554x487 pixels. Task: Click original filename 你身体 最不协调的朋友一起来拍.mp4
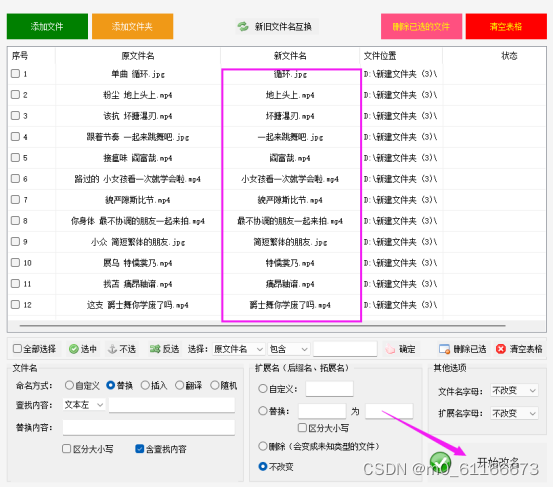pyautogui.click(x=138, y=221)
